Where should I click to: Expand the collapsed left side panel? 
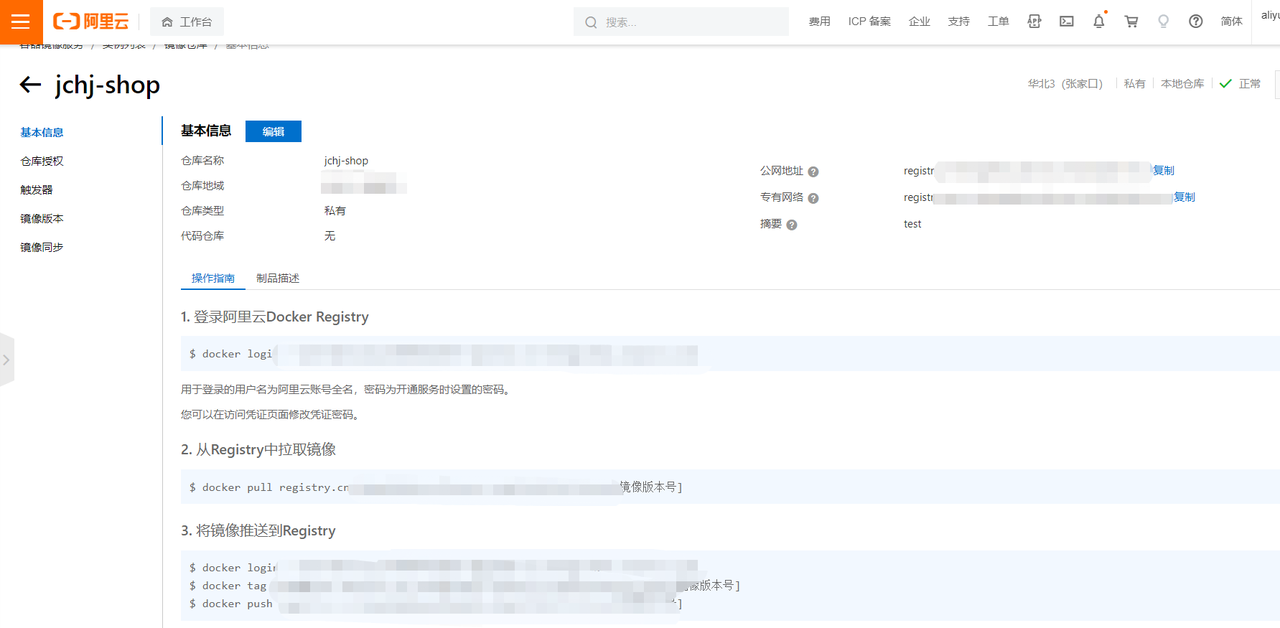[x=6, y=359]
